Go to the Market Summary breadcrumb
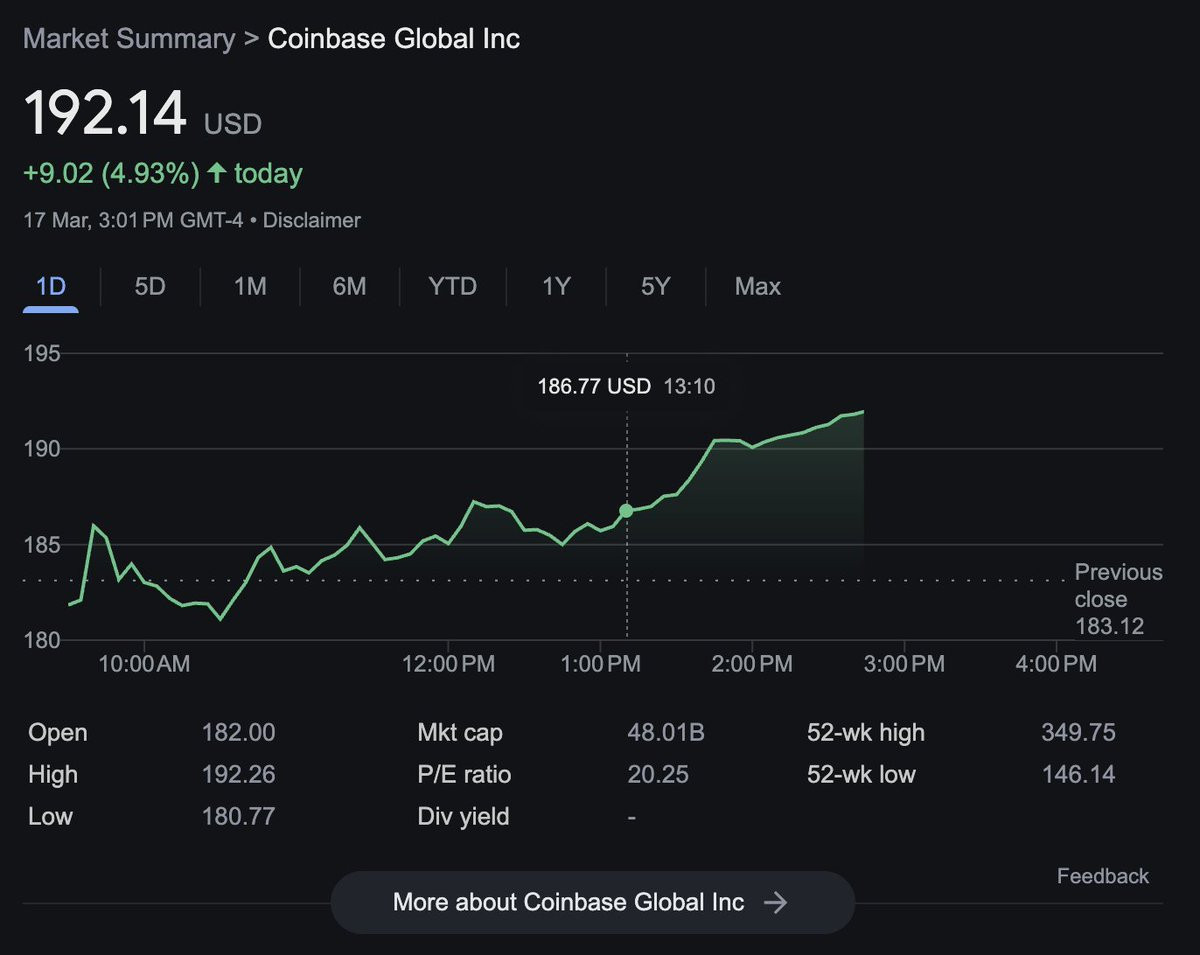 point(129,40)
